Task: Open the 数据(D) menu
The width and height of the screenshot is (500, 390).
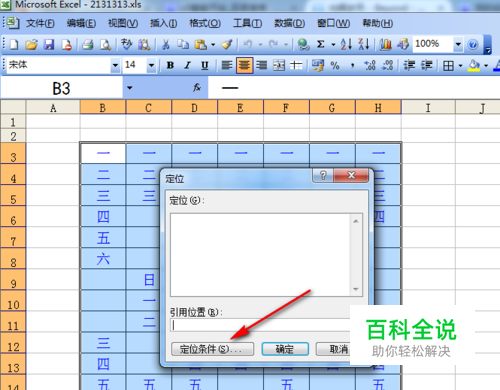Action: 289,23
